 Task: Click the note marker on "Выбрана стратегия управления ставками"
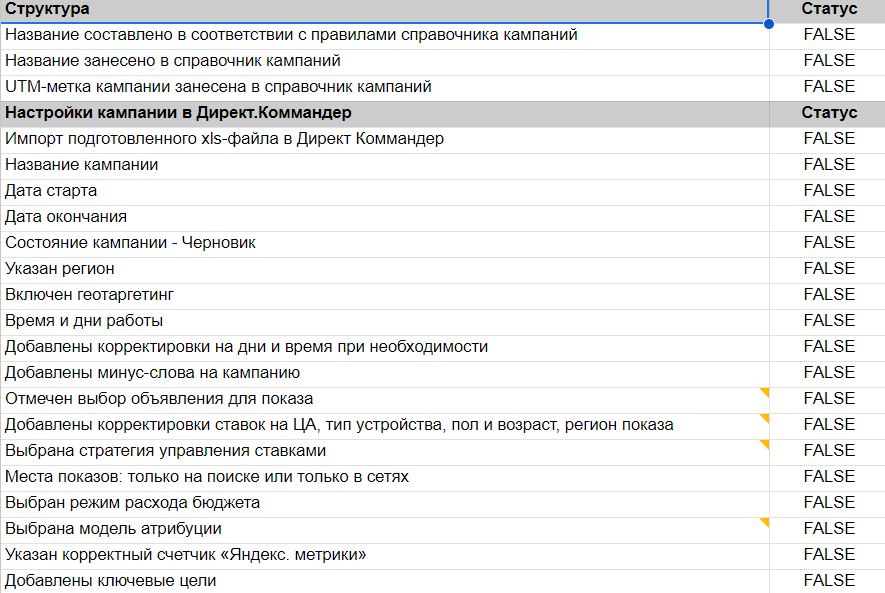pyautogui.click(x=765, y=444)
